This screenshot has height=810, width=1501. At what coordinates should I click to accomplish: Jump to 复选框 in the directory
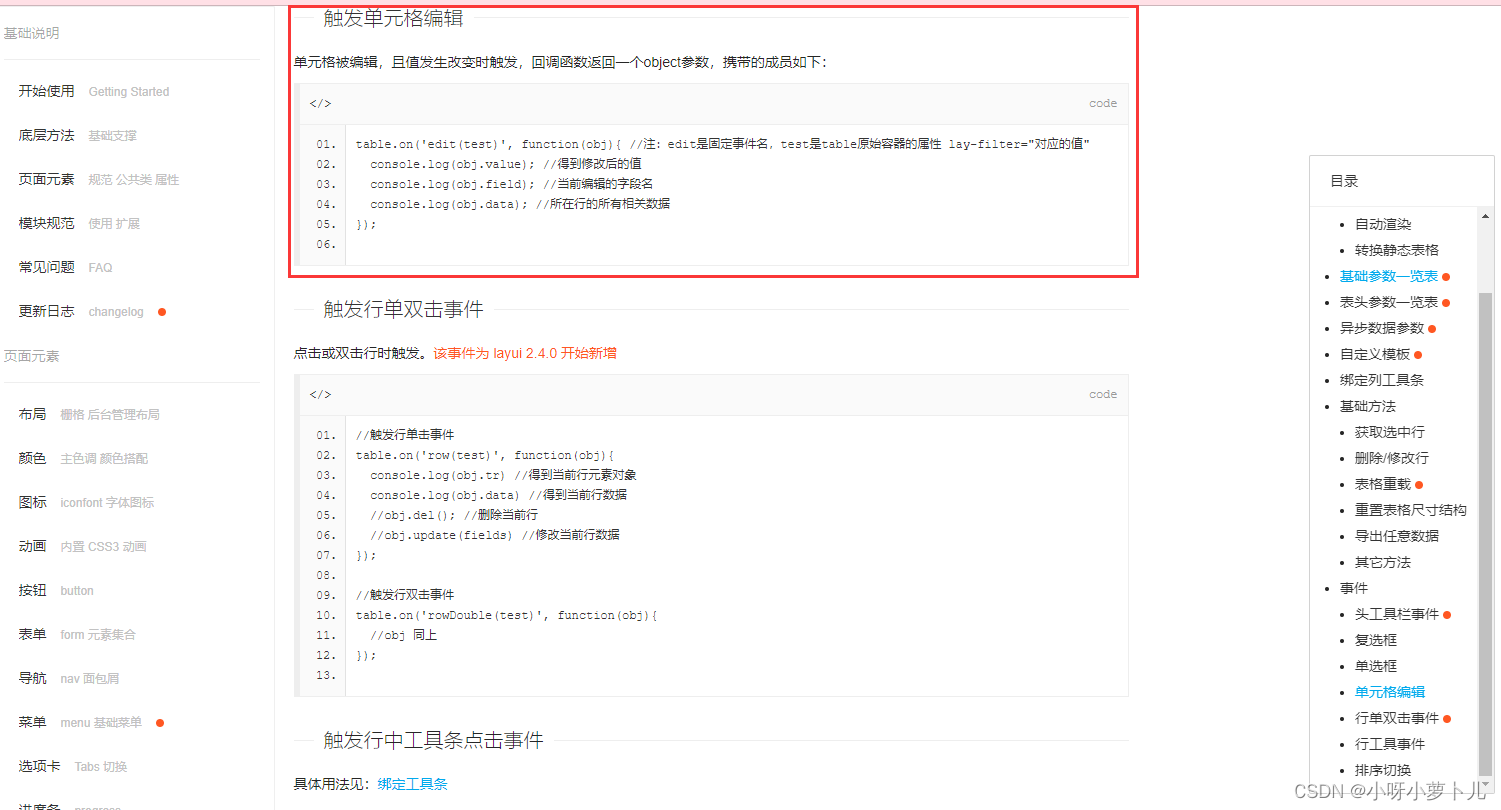1376,640
